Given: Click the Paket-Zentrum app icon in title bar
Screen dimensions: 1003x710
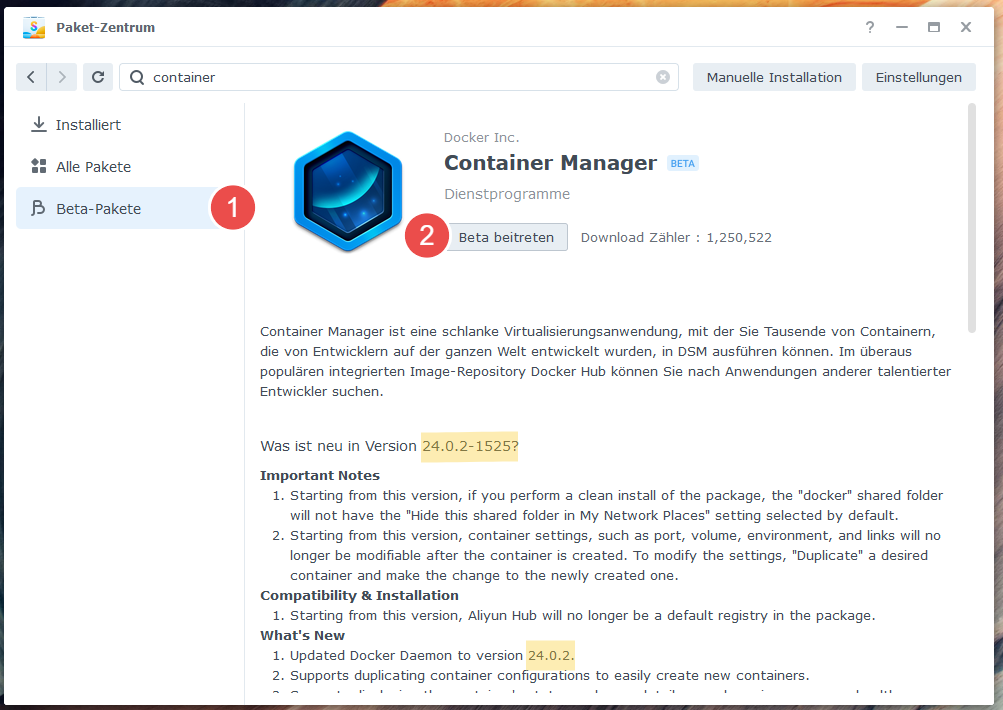Looking at the screenshot, I should (34, 27).
